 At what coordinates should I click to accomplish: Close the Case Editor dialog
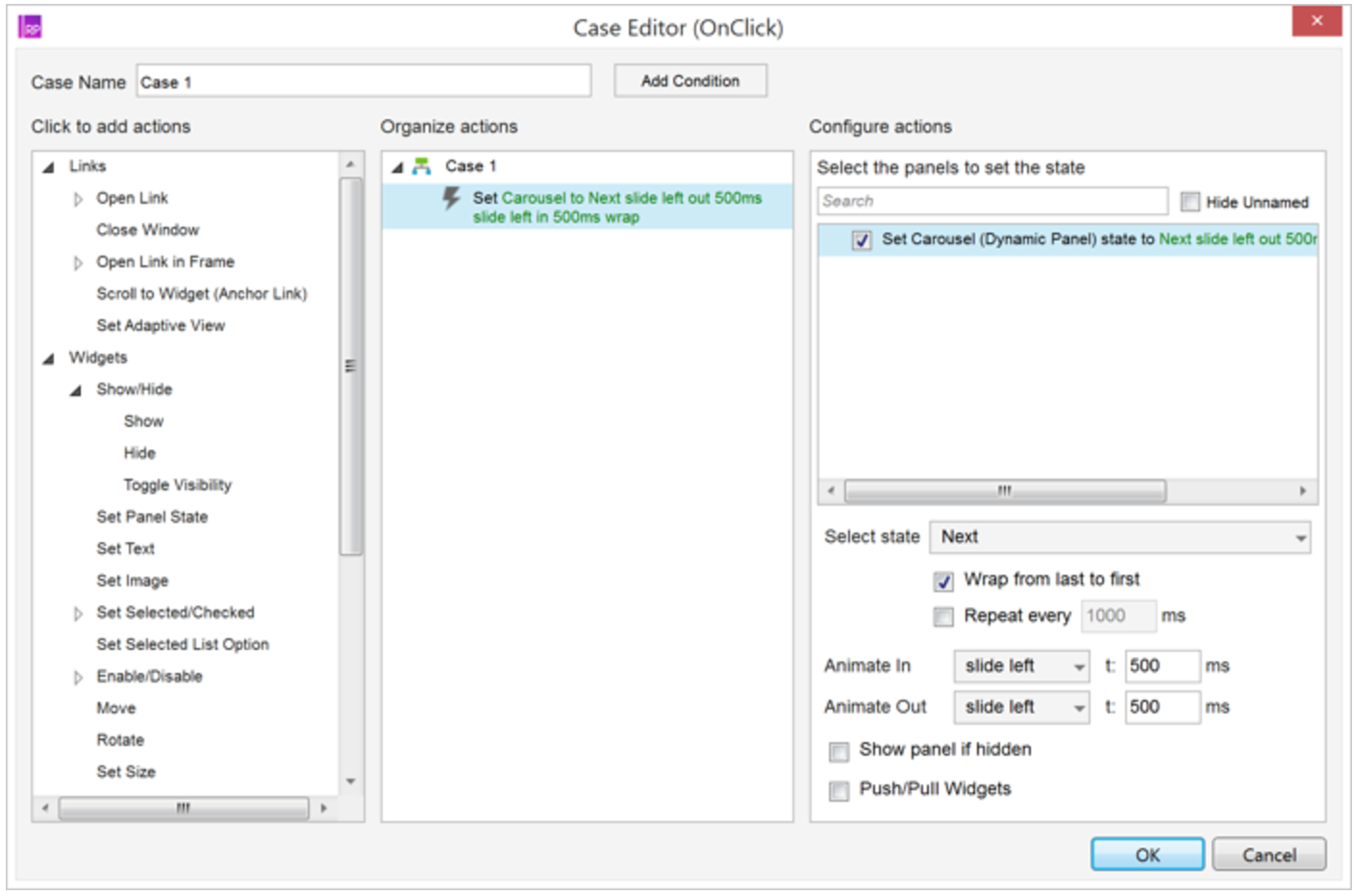[1316, 20]
